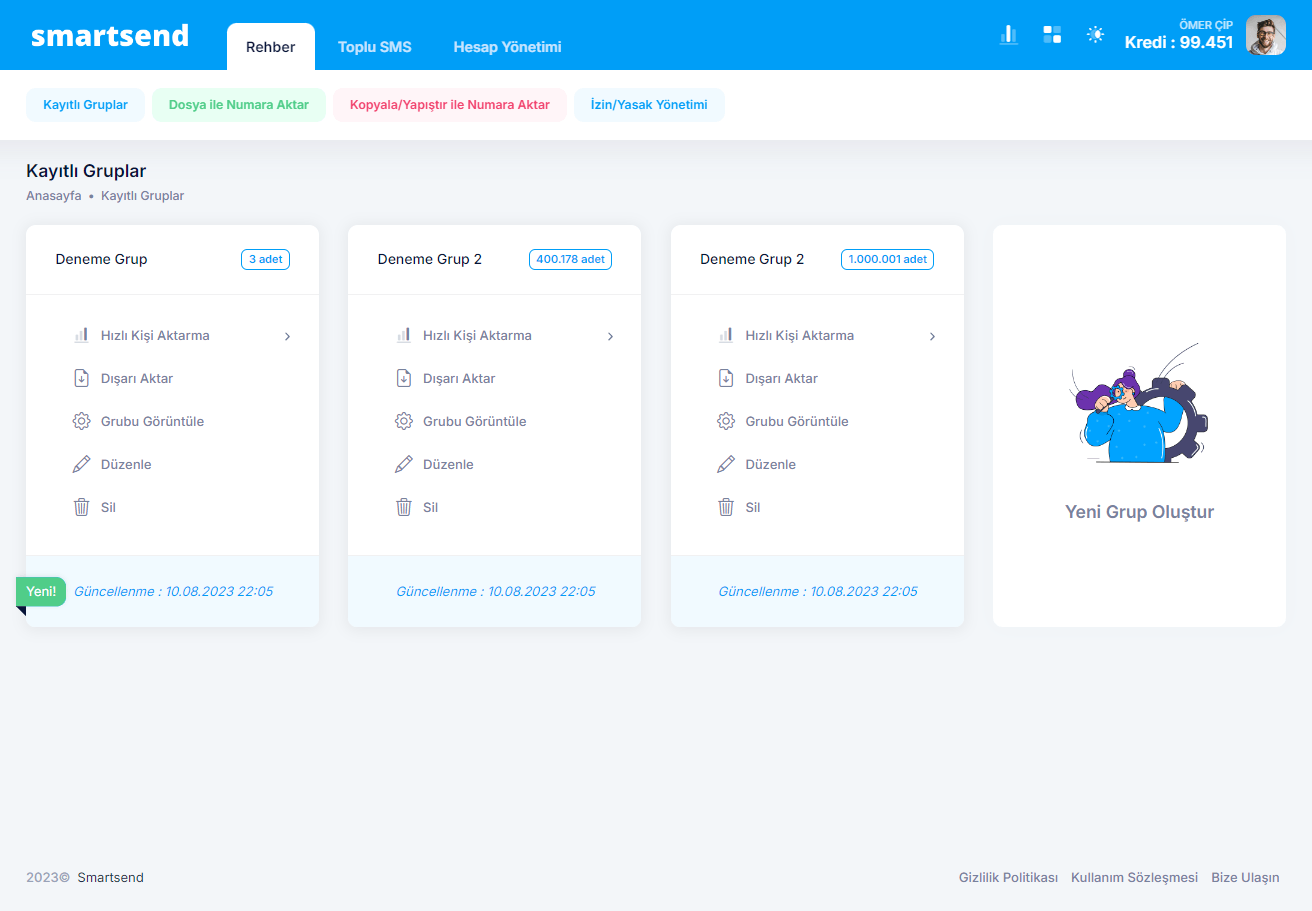Click the Dosya ile Numara Aktar button

point(239,105)
